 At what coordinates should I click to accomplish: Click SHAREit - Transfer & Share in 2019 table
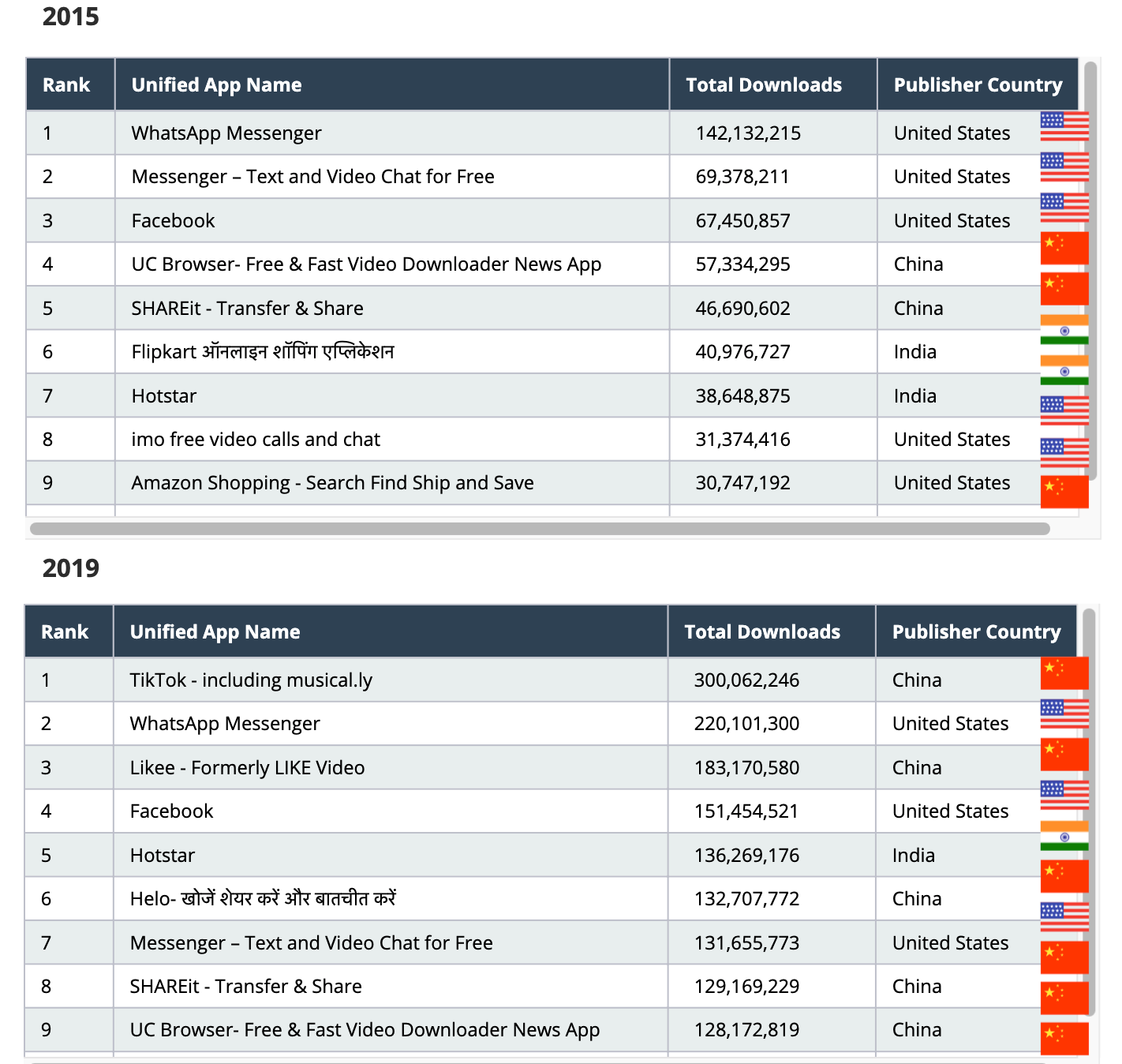click(x=245, y=987)
